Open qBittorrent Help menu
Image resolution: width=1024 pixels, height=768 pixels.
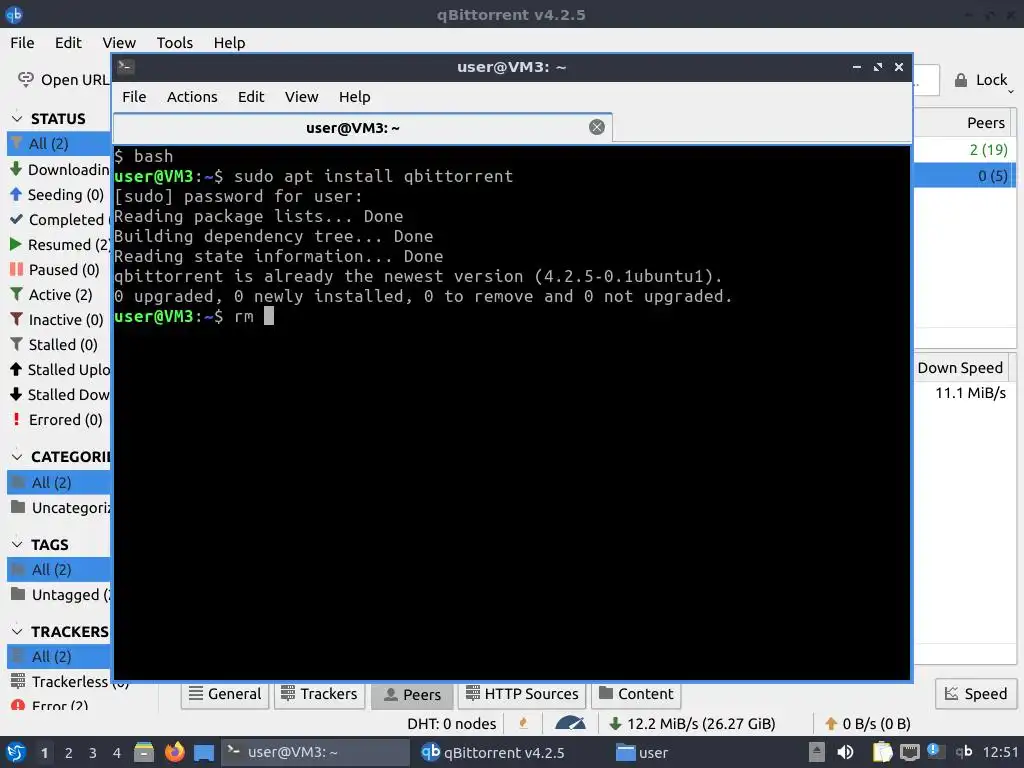[x=229, y=42]
